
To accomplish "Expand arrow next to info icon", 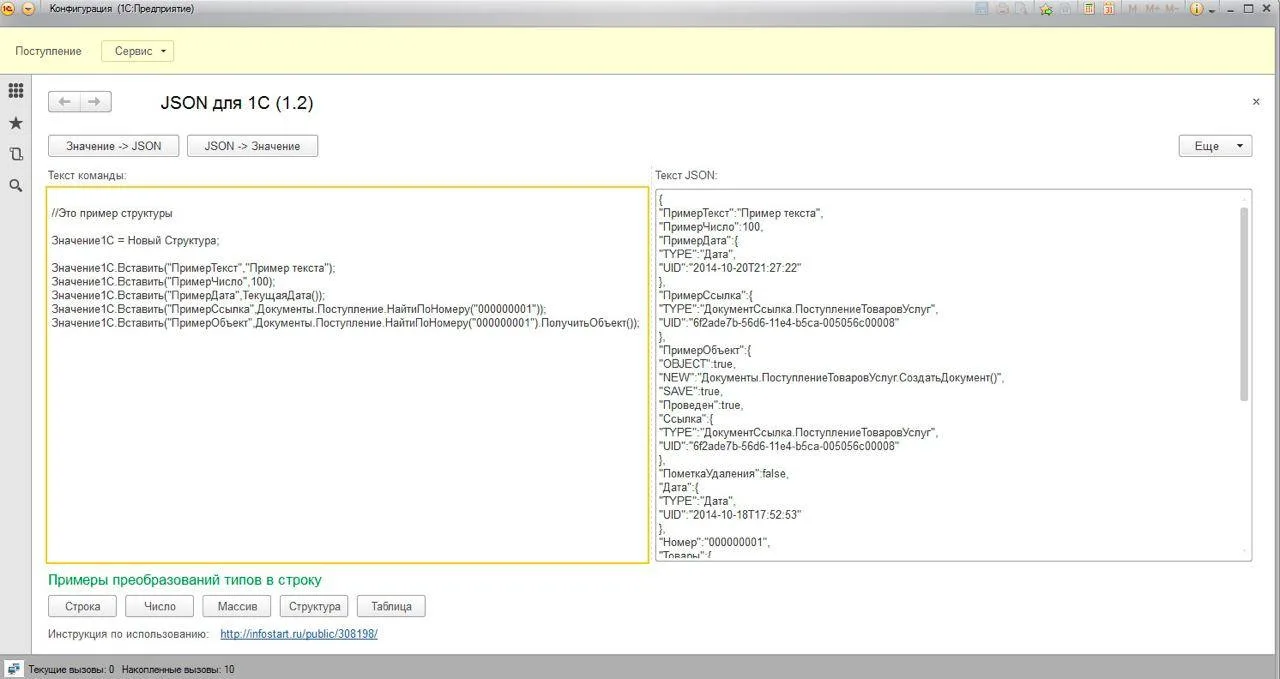I will coord(1211,10).
